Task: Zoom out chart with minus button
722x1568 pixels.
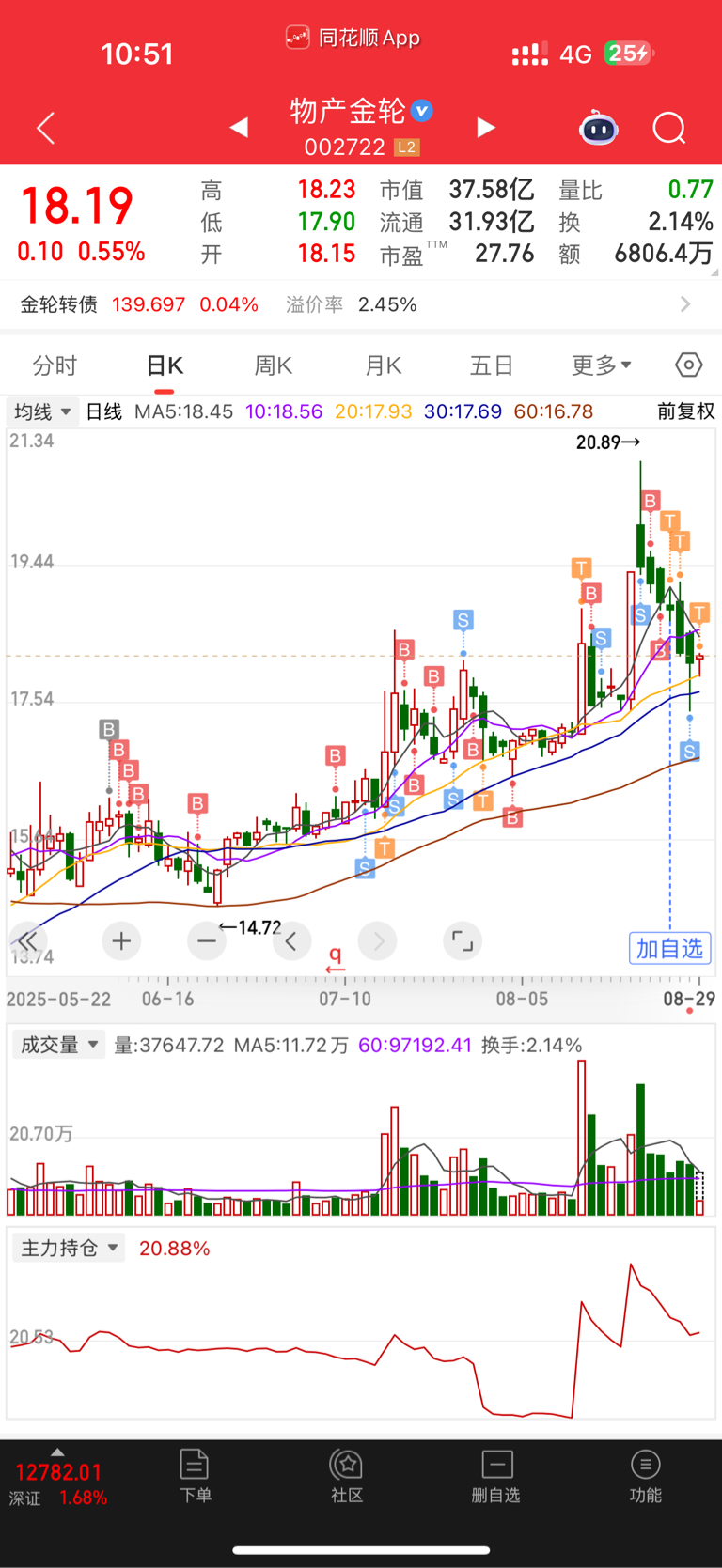Action: click(207, 940)
